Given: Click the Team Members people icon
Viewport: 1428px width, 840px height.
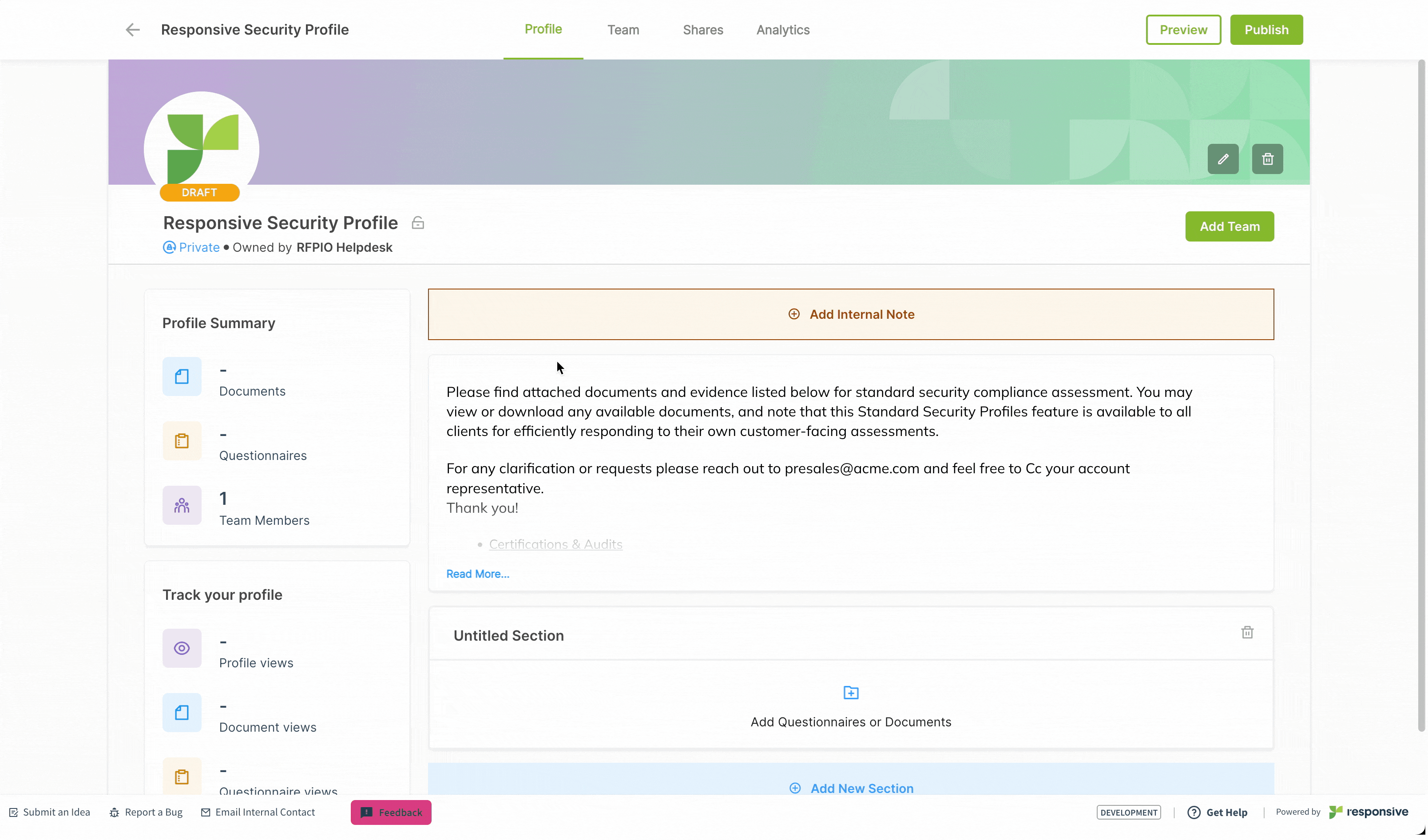Looking at the screenshot, I should coord(182,506).
